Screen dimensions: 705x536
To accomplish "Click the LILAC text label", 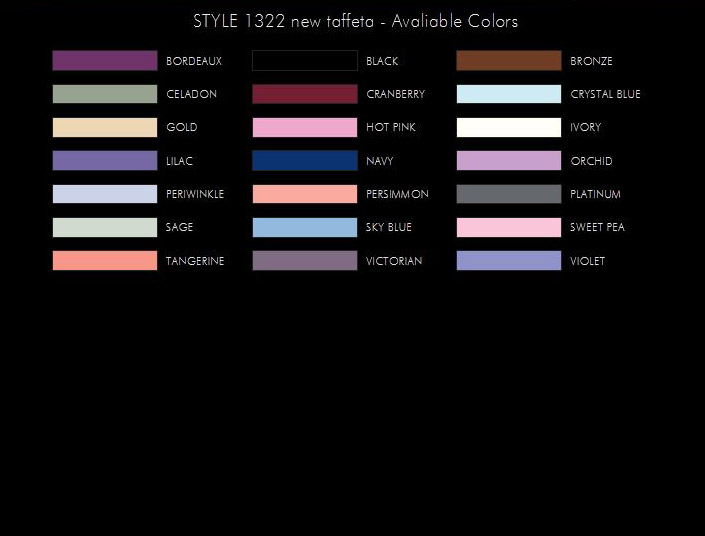I will [x=179, y=161].
